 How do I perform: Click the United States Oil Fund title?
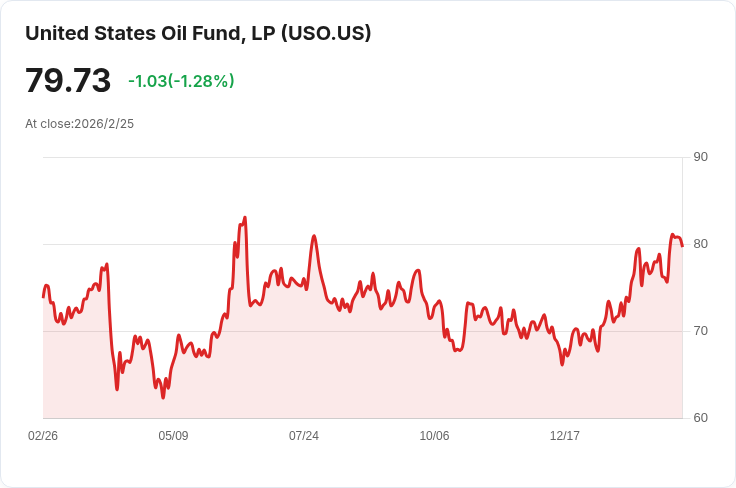click(198, 33)
